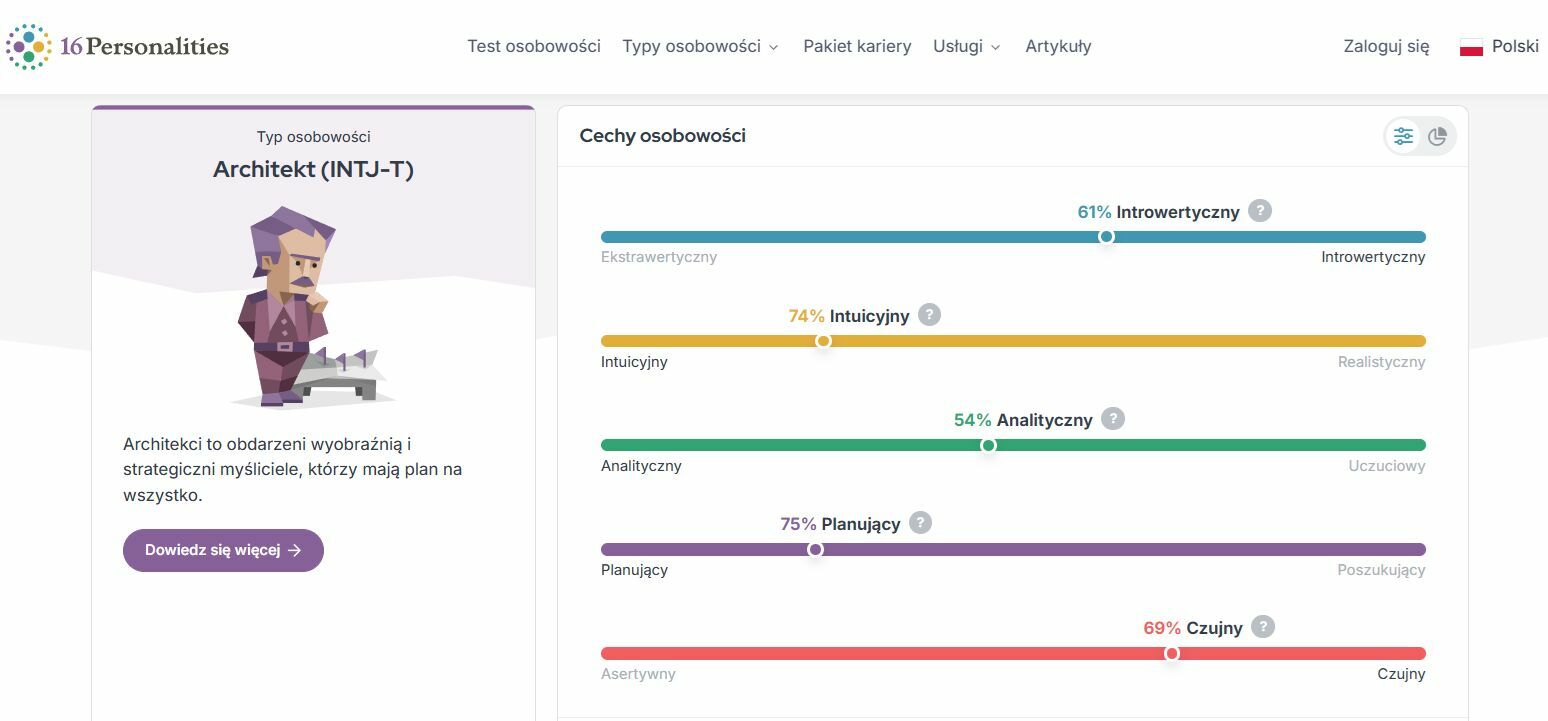Click the Introwertyczny slider handle
This screenshot has height=721, width=1548.
click(x=1106, y=237)
